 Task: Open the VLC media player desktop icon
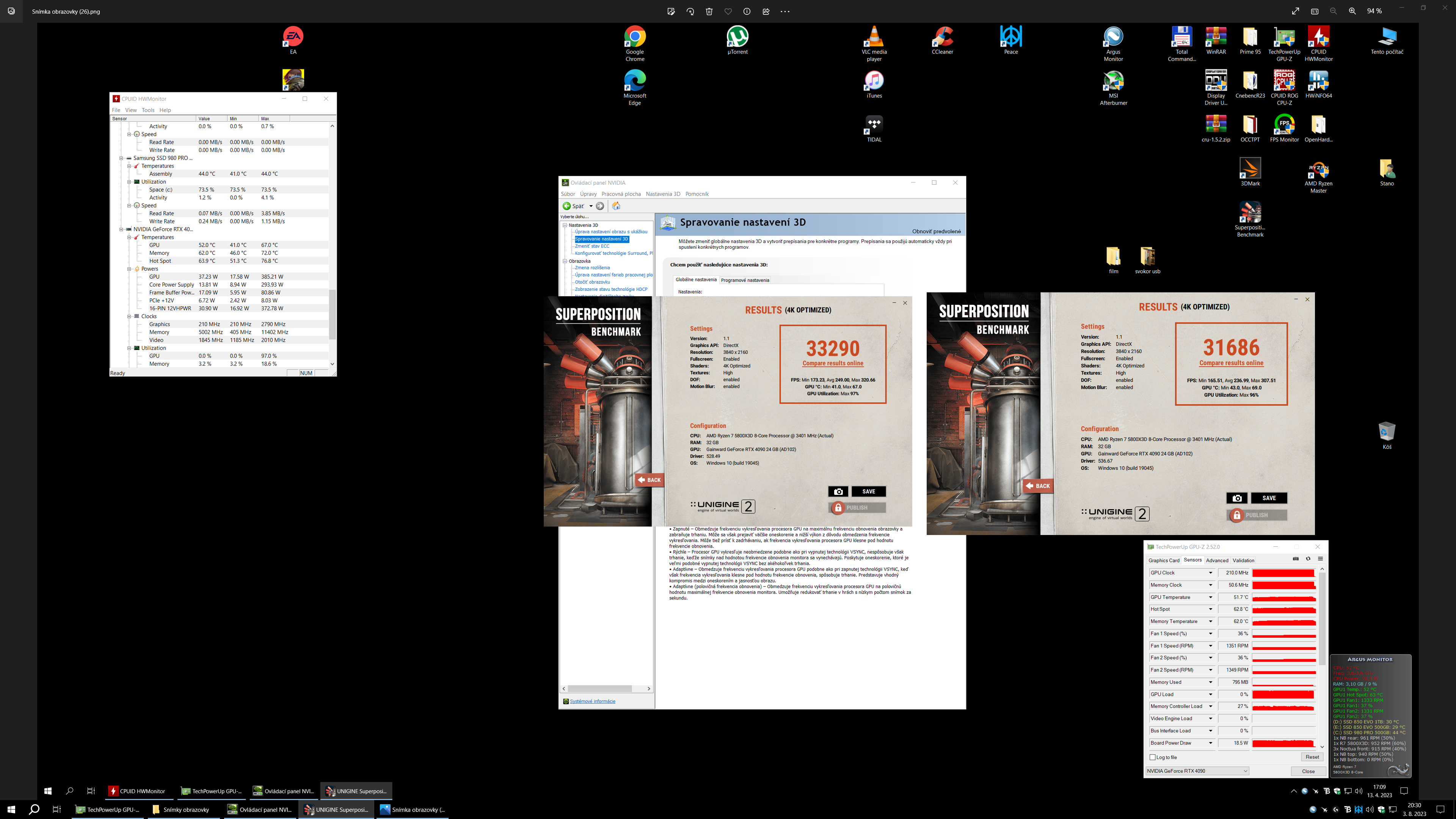(x=874, y=44)
